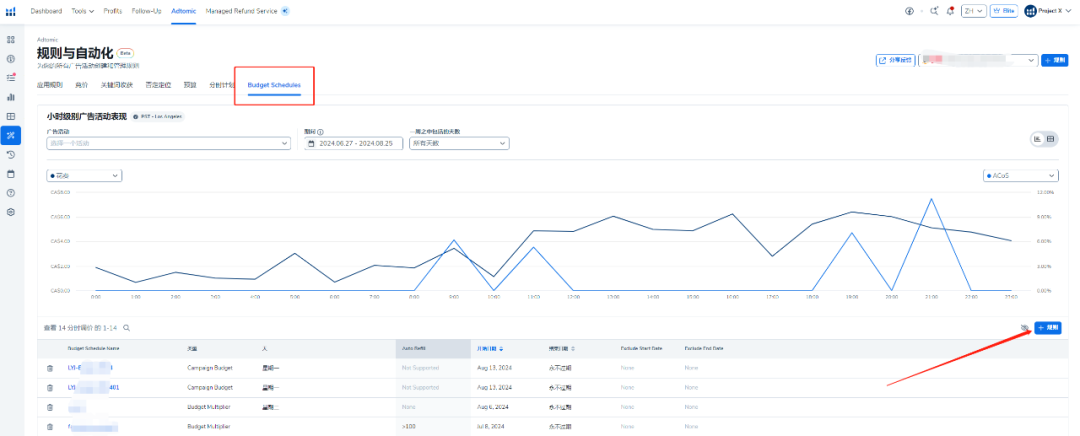The height and width of the screenshot is (436, 1080).
Task: Open the left metric dropdown above the chart
Action: pos(84,176)
